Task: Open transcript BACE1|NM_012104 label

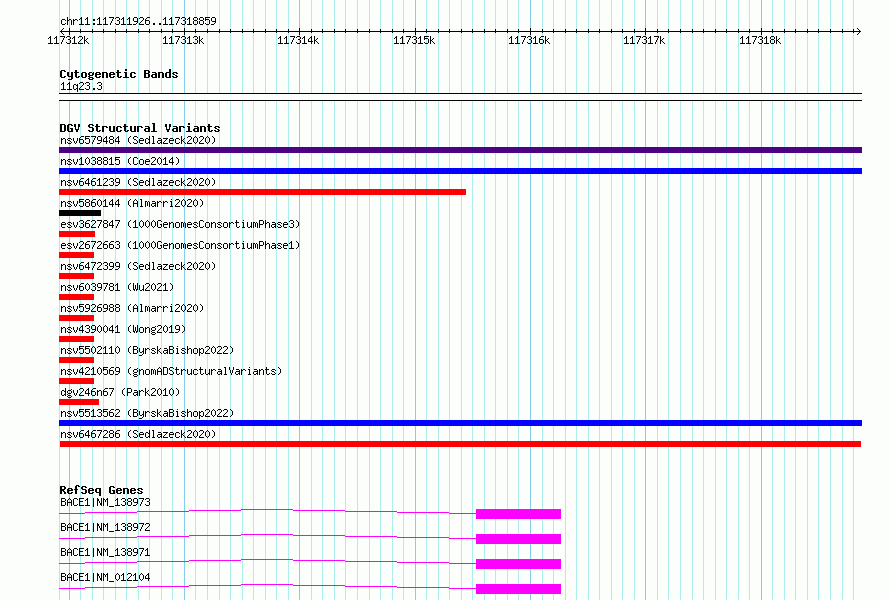Action: (105, 577)
